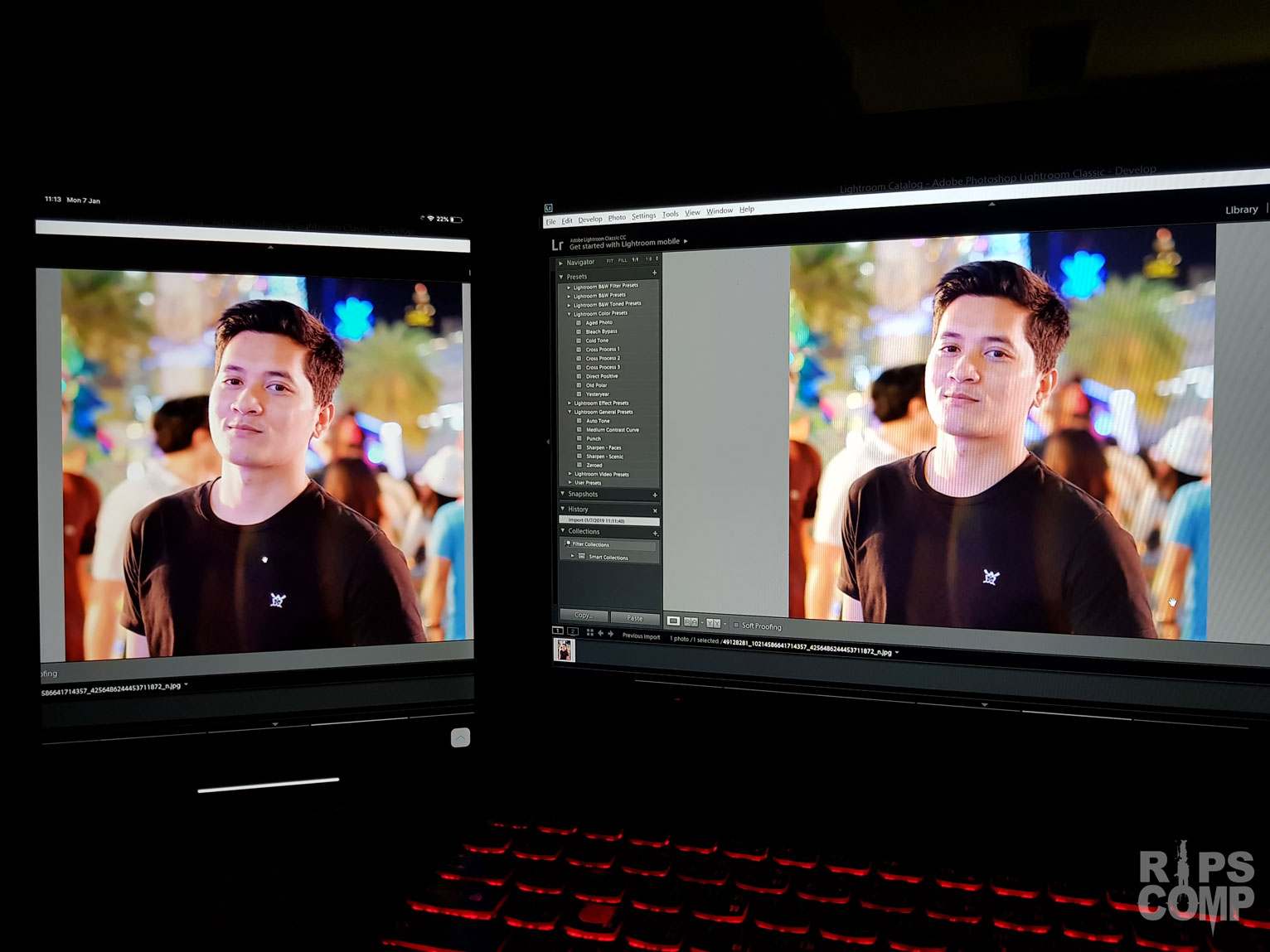
Task: Click the Filter Collections search field
Action: coord(610,545)
